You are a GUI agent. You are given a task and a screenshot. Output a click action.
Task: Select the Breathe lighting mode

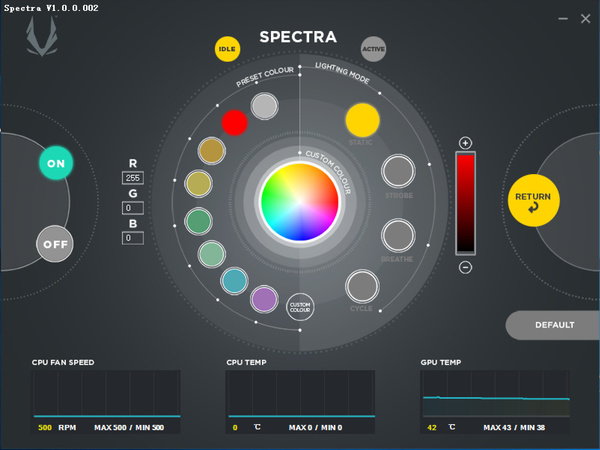pyautogui.click(x=398, y=235)
